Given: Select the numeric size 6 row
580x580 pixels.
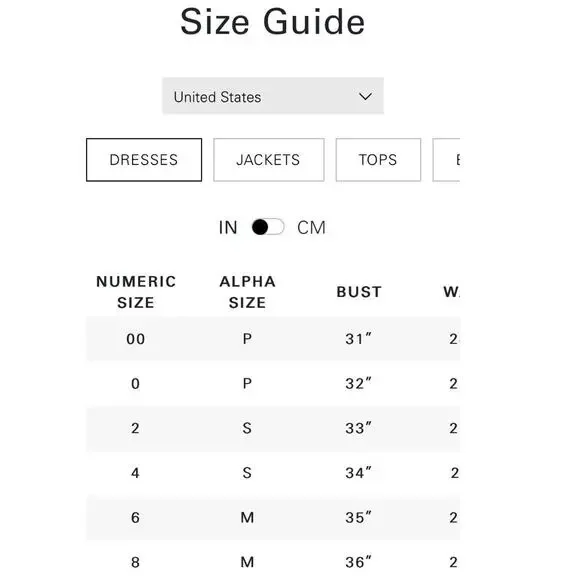Looking at the screenshot, I should pyautogui.click(x=273, y=518).
